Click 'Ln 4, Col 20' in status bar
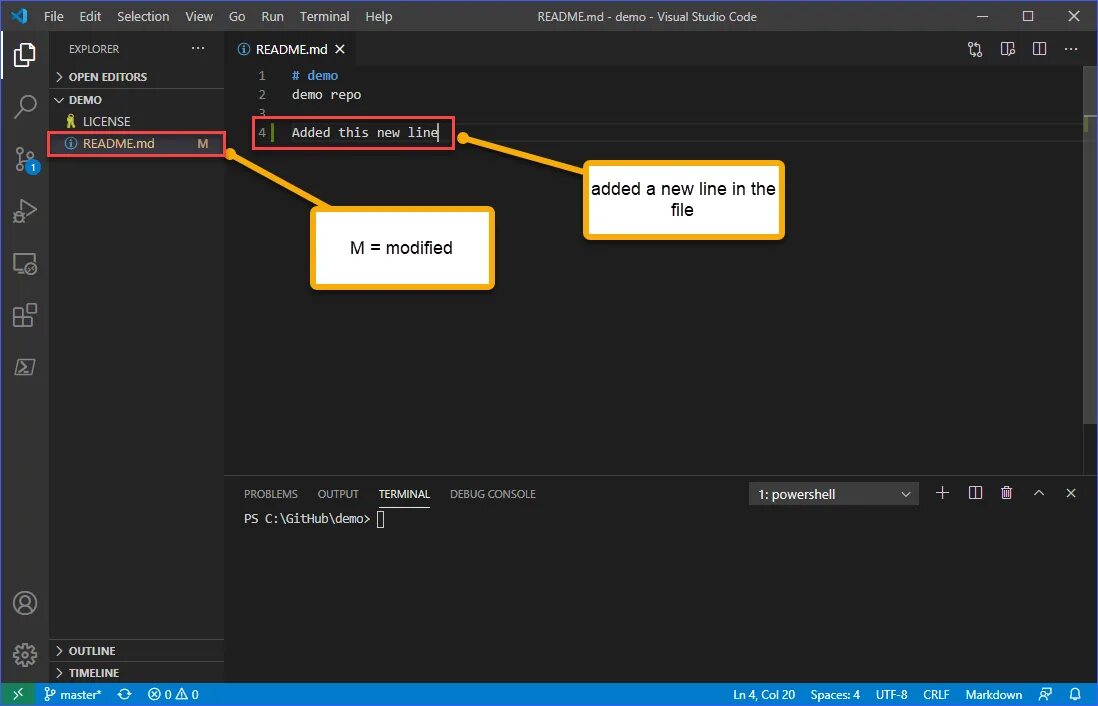Viewport: 1098px width, 706px height. click(764, 694)
